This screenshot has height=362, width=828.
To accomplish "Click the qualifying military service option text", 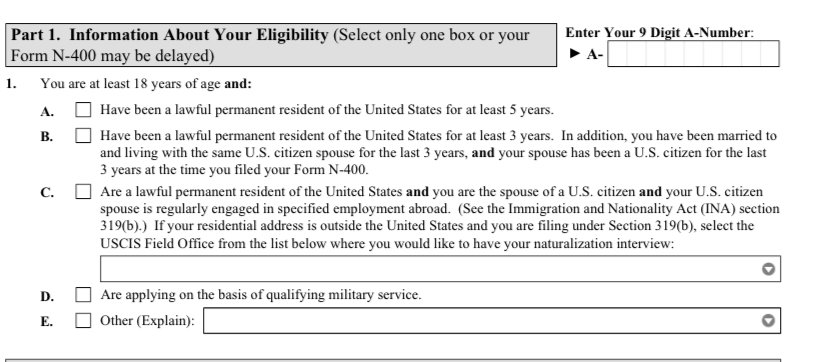I will coord(261,294).
